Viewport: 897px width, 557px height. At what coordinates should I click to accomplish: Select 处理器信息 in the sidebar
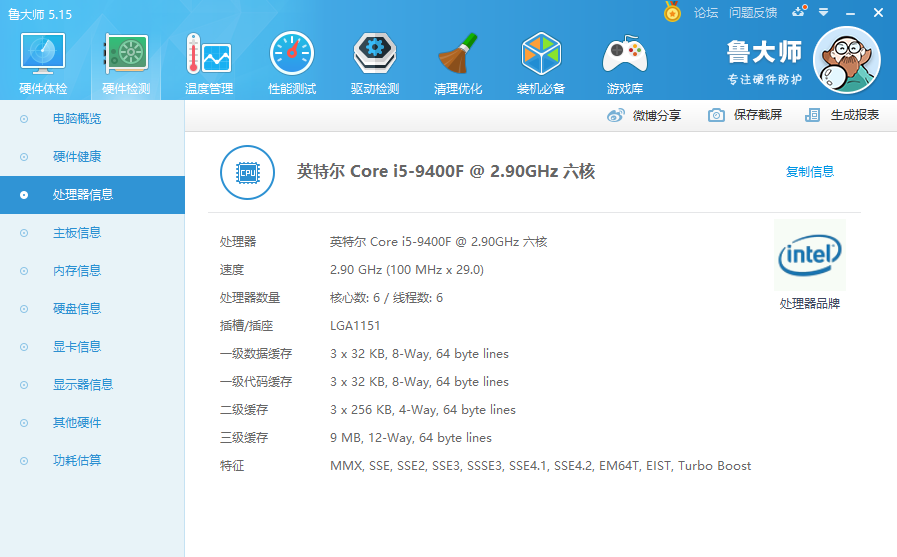[x=92, y=195]
